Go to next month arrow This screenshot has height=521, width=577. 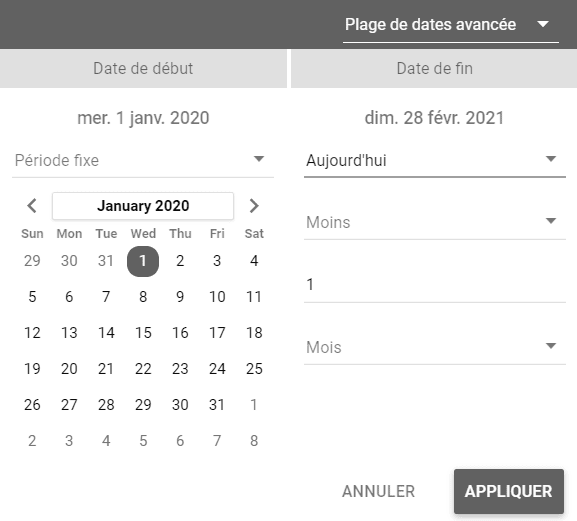(x=254, y=206)
